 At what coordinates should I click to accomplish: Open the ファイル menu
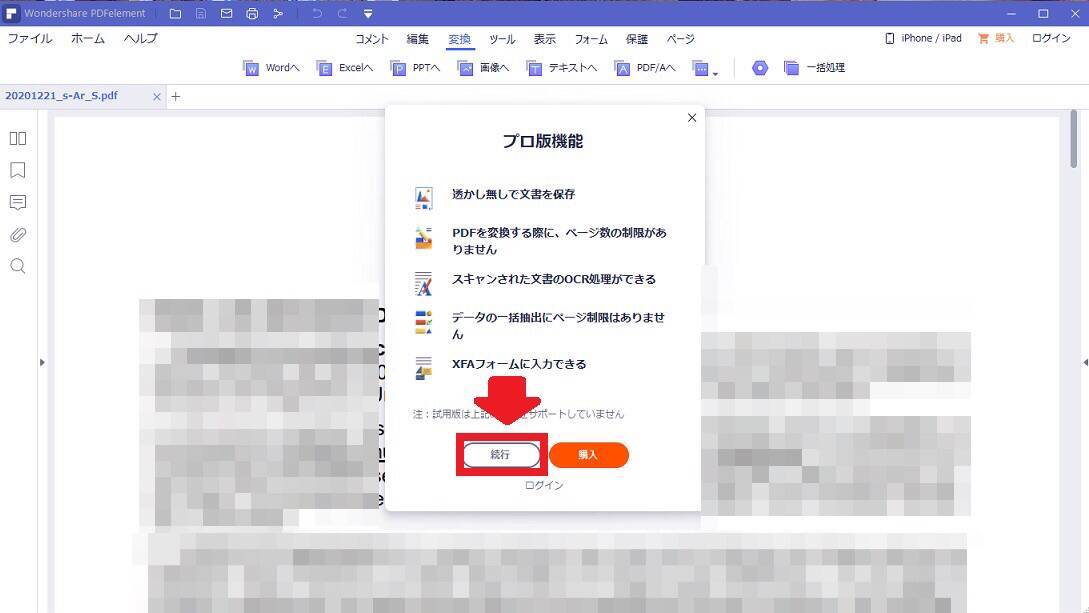(x=30, y=39)
